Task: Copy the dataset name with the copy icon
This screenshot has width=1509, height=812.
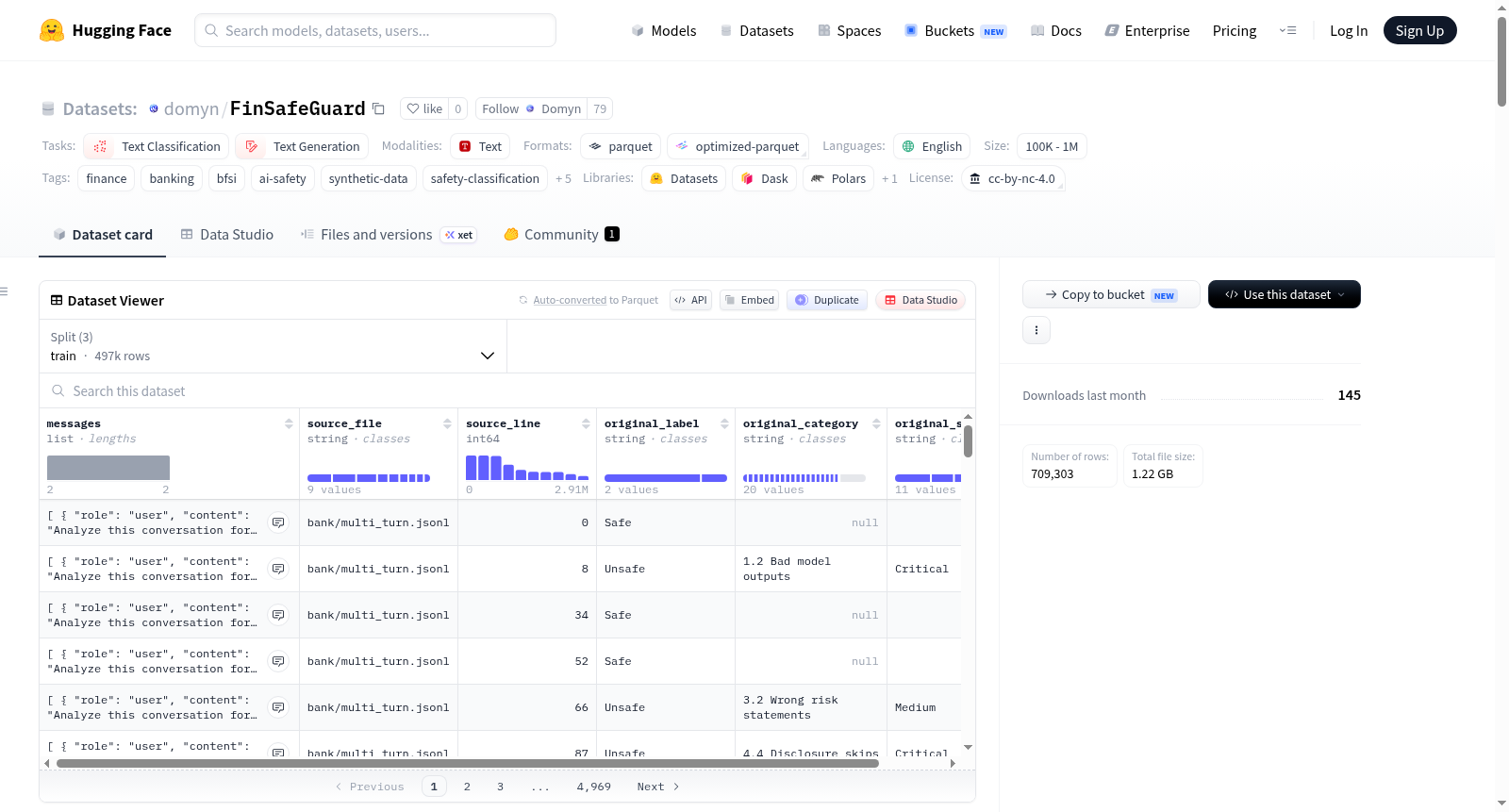Action: (378, 108)
